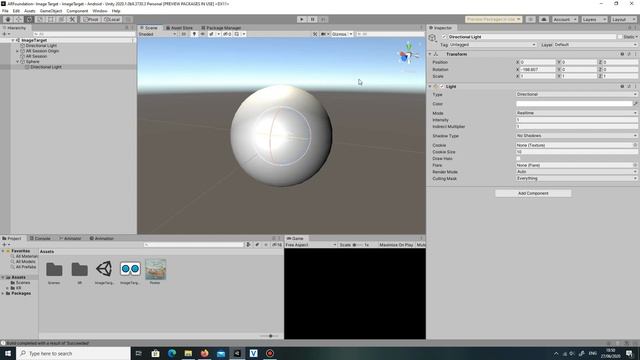Toggle Maximize On Play
640x360 pixels.
click(x=396, y=245)
